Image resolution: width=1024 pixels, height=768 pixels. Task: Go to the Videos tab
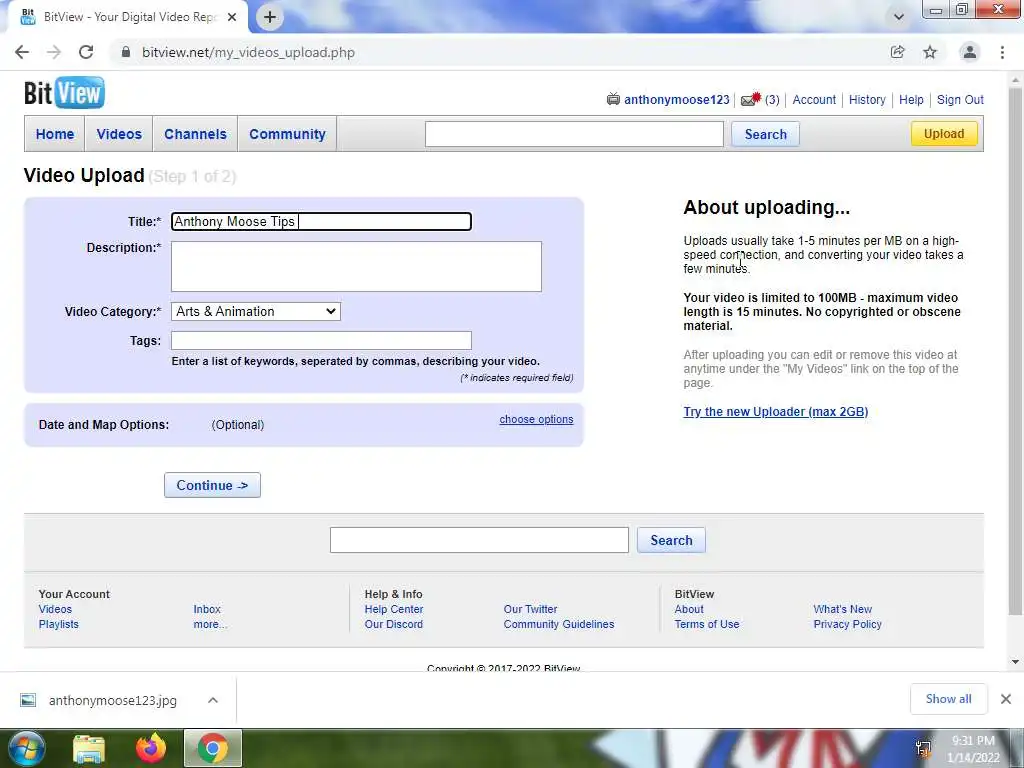[119, 134]
